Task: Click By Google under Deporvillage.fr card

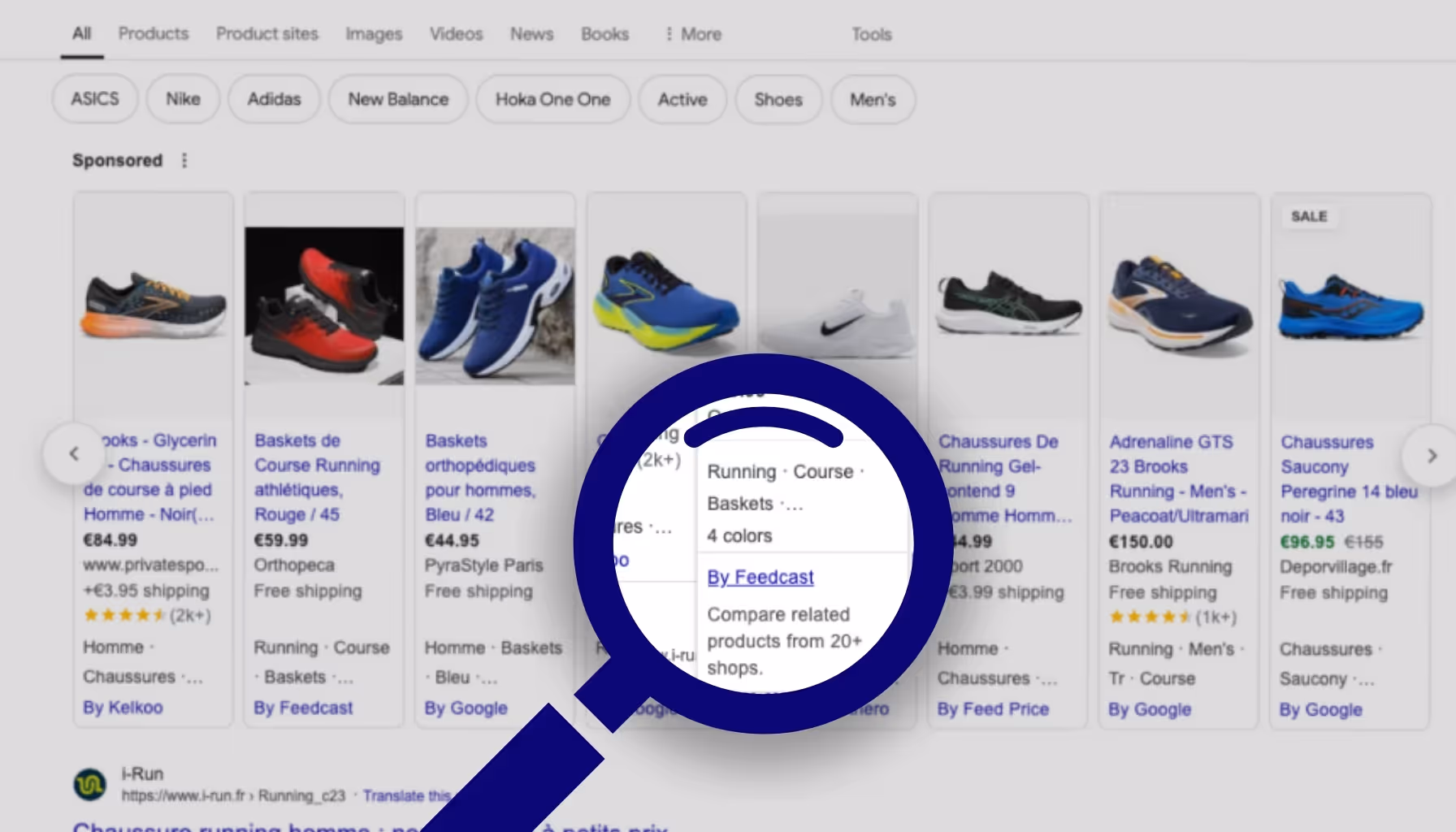Action: [1320, 710]
